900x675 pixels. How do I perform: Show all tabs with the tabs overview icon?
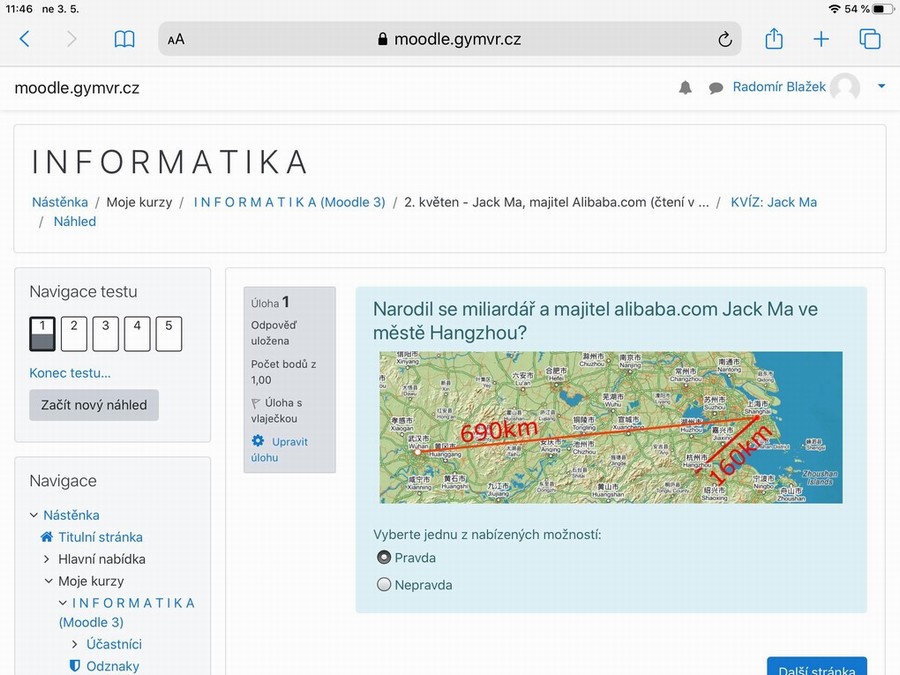[870, 39]
